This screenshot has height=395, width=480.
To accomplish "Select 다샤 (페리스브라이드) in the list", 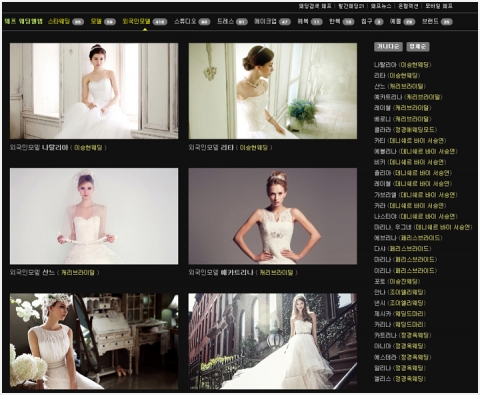I will (403, 249).
